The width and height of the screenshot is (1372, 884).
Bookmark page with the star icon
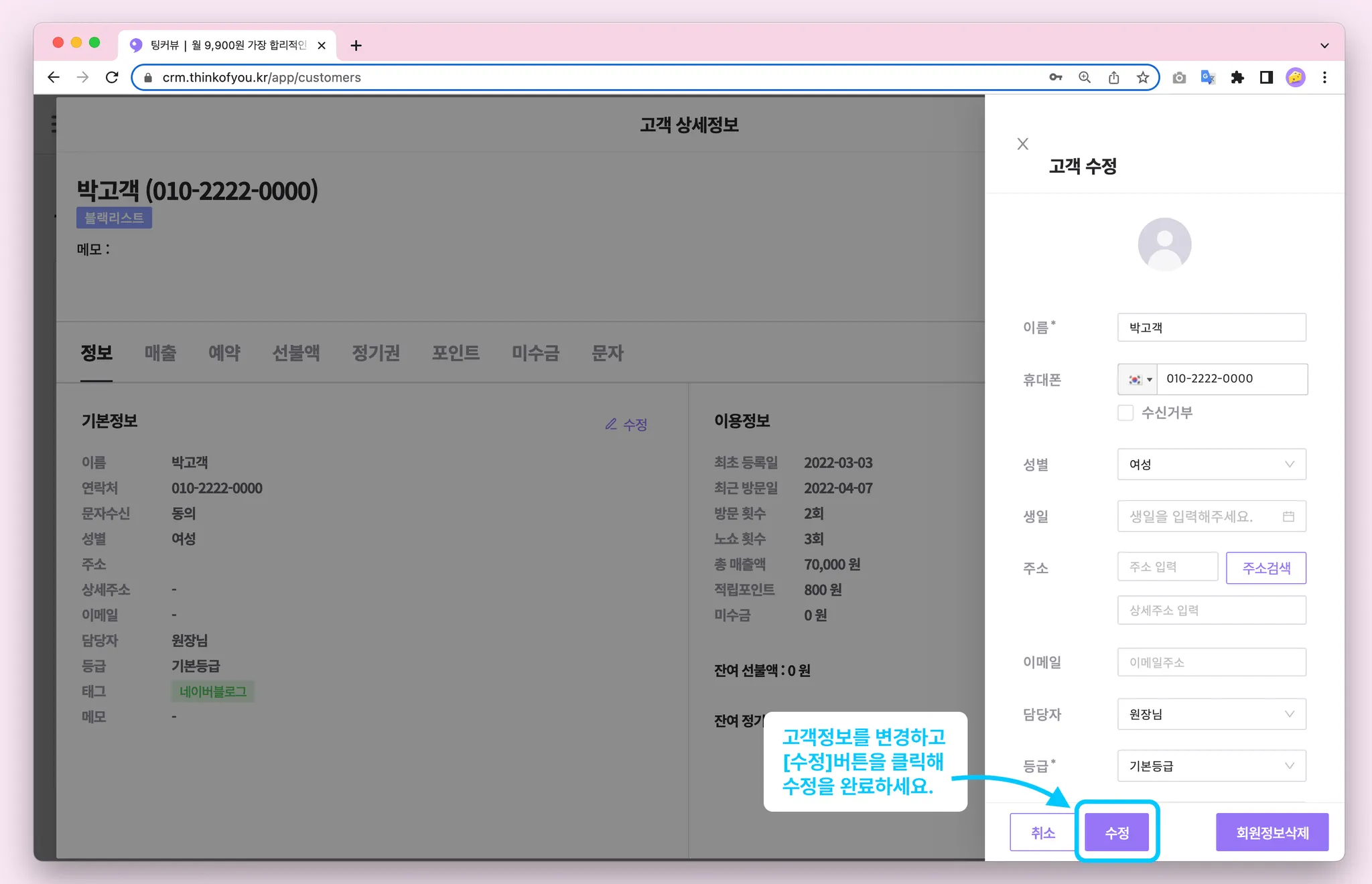(x=1143, y=78)
